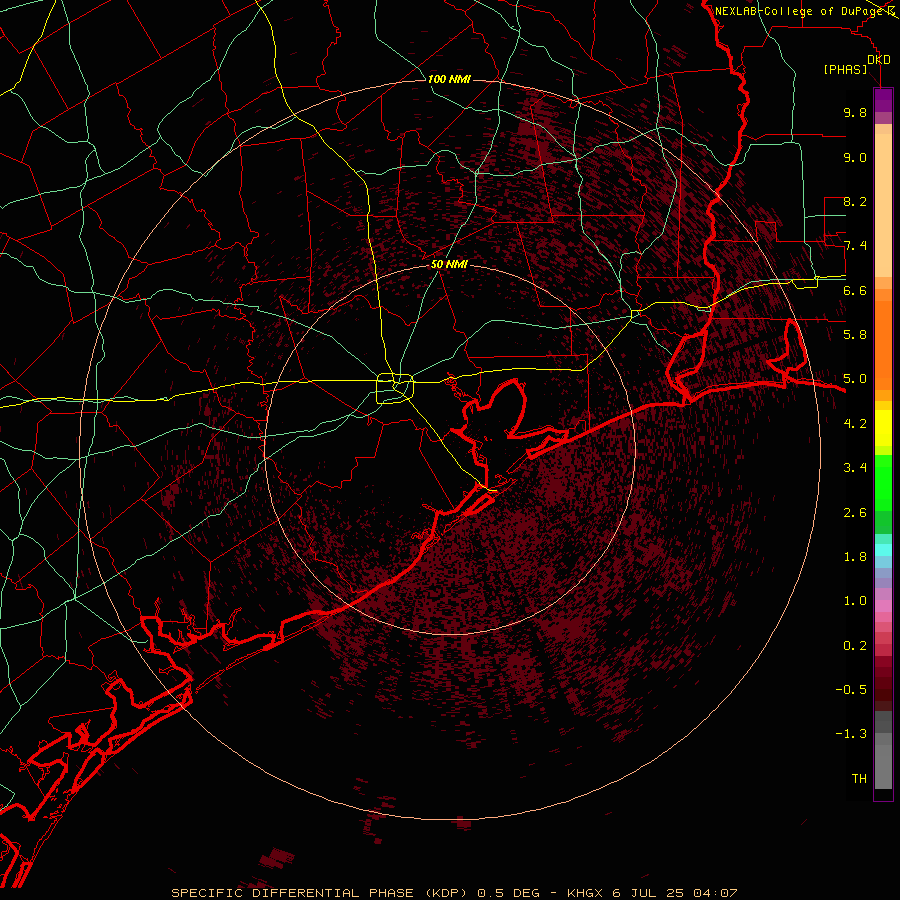The image size is (900, 900).
Task: Click the 0.2 scale value
Action: [855, 646]
